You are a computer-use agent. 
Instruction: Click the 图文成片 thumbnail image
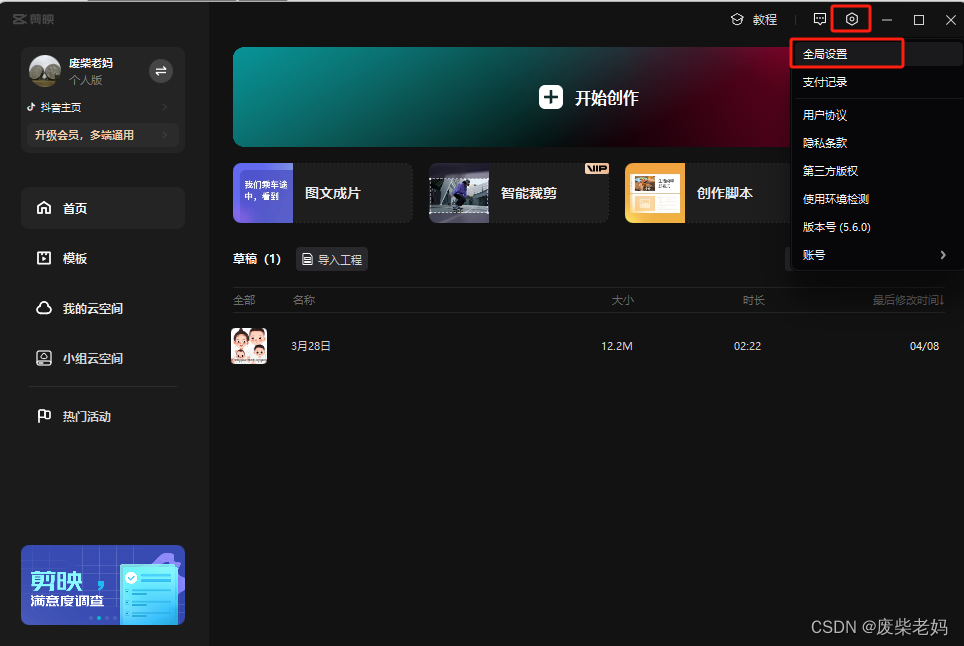pos(263,193)
